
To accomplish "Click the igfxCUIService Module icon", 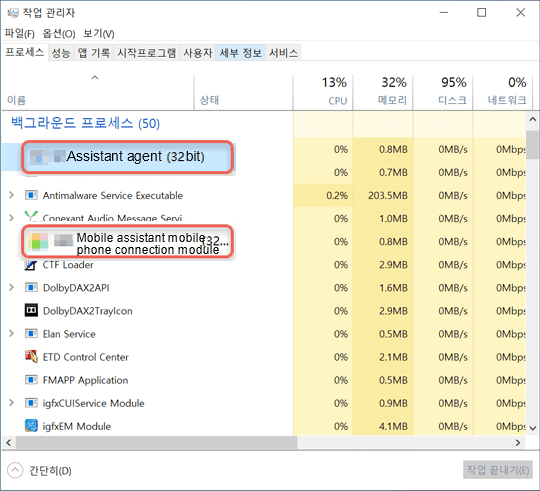I will (x=31, y=403).
